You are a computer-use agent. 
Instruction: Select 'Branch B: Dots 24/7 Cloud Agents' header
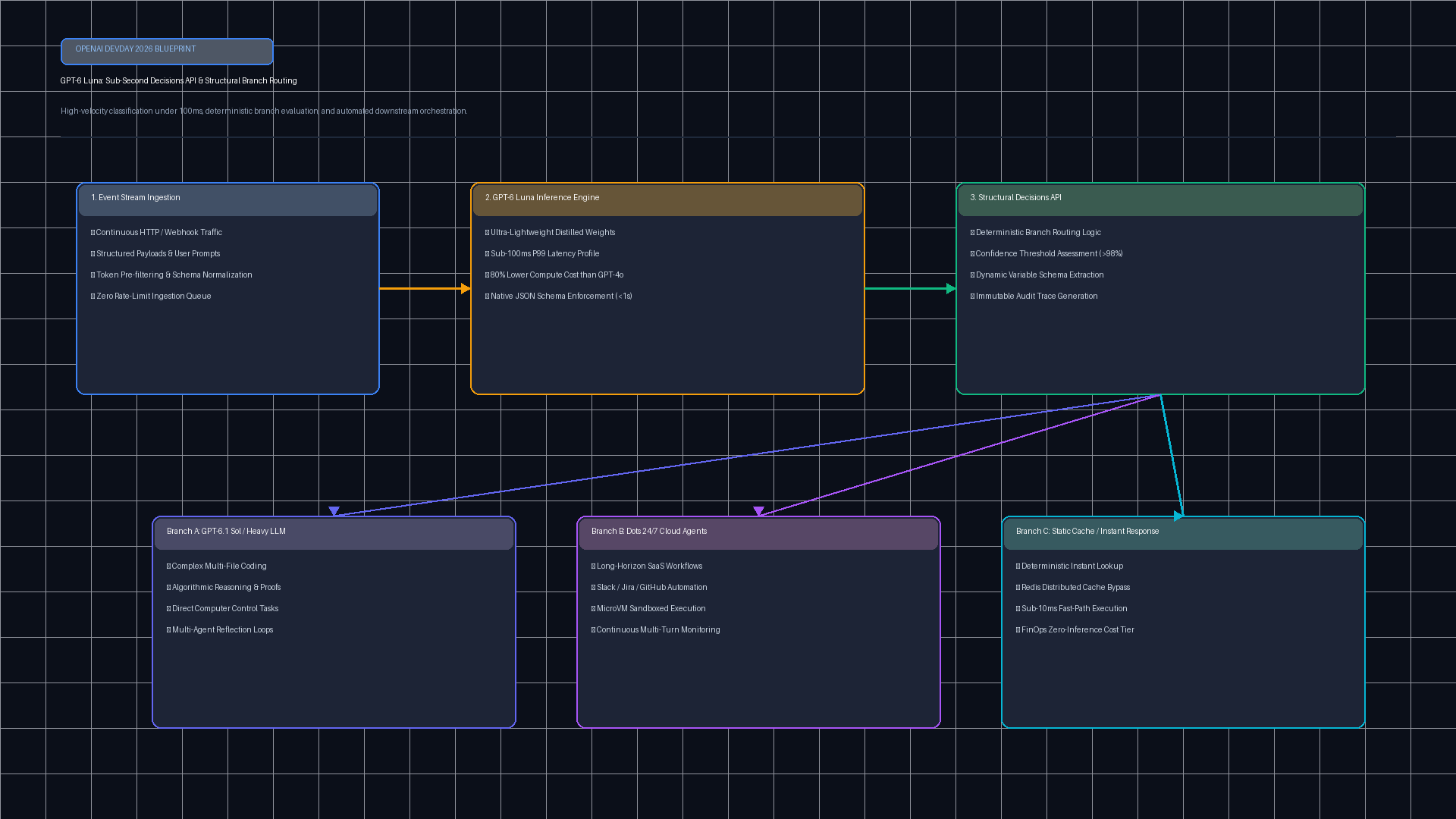(x=758, y=534)
